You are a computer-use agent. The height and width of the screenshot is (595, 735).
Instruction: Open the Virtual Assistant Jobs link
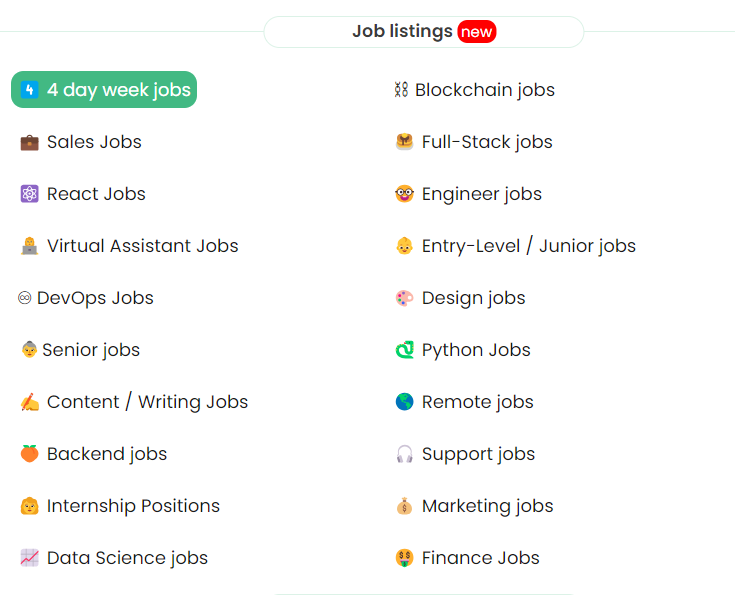click(142, 246)
